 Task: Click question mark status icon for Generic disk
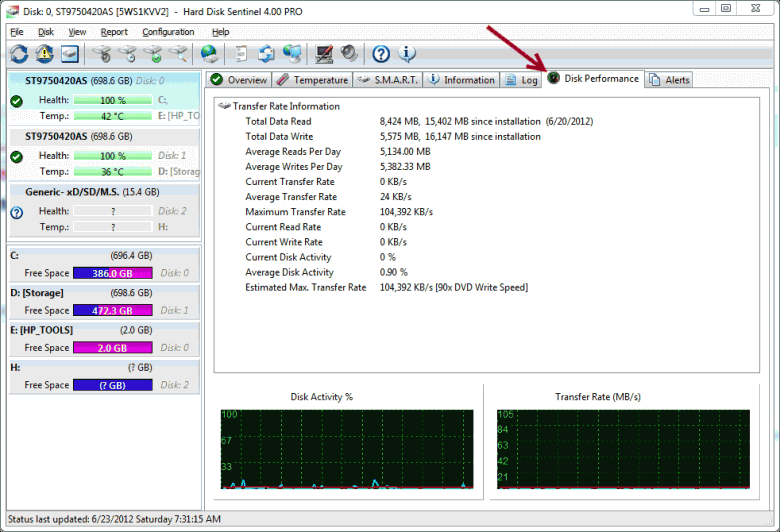point(16,213)
